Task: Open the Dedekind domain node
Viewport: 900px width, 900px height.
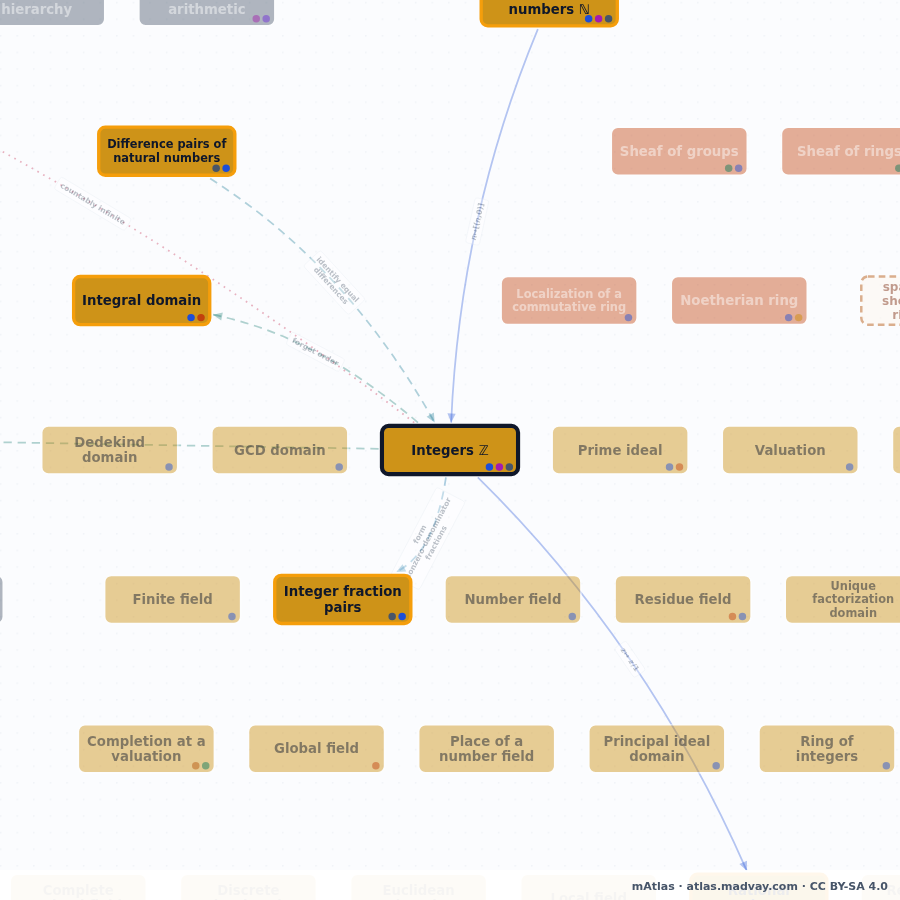Action: coord(110,450)
